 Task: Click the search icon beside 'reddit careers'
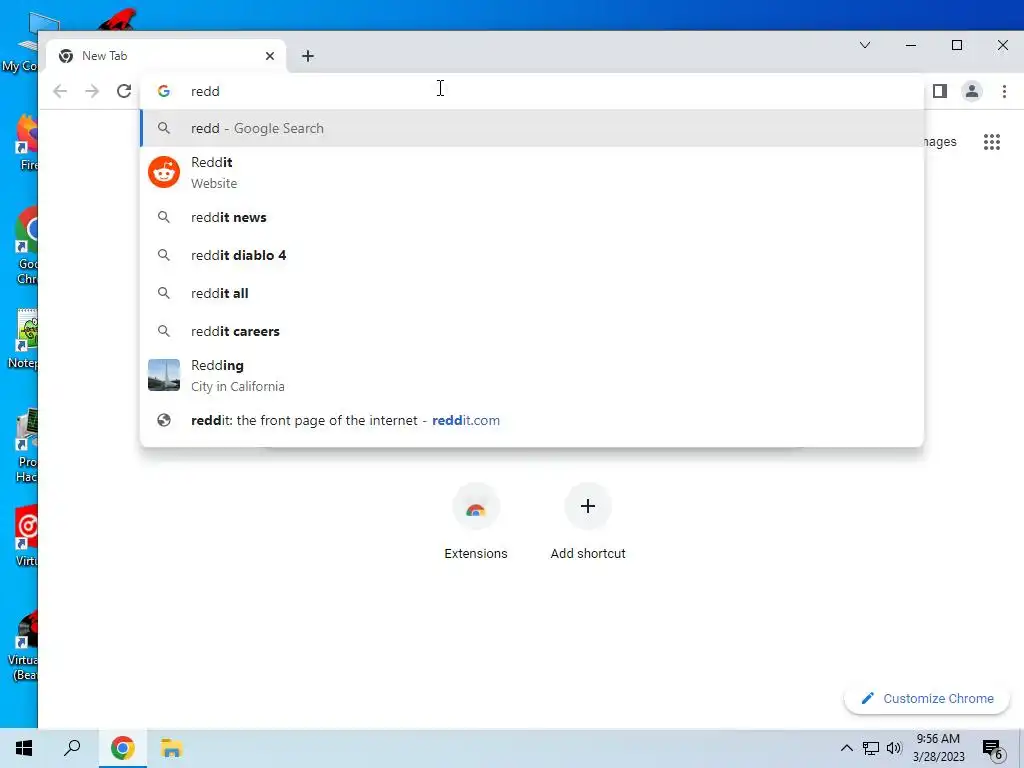click(164, 331)
